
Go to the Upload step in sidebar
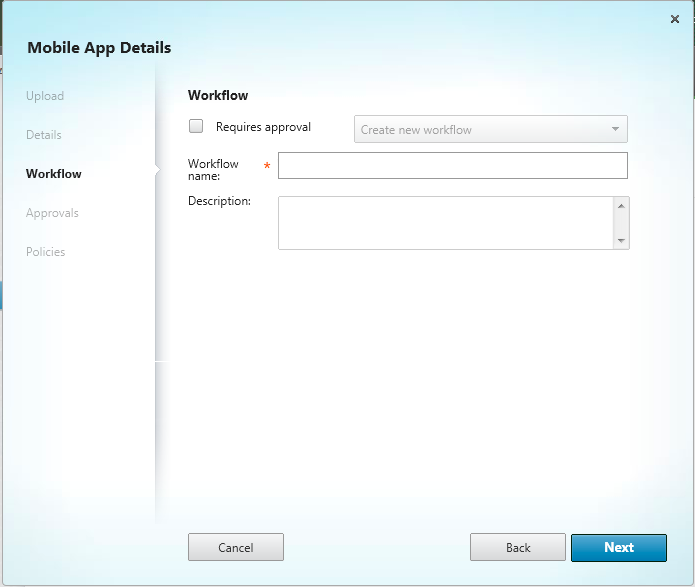(45, 96)
